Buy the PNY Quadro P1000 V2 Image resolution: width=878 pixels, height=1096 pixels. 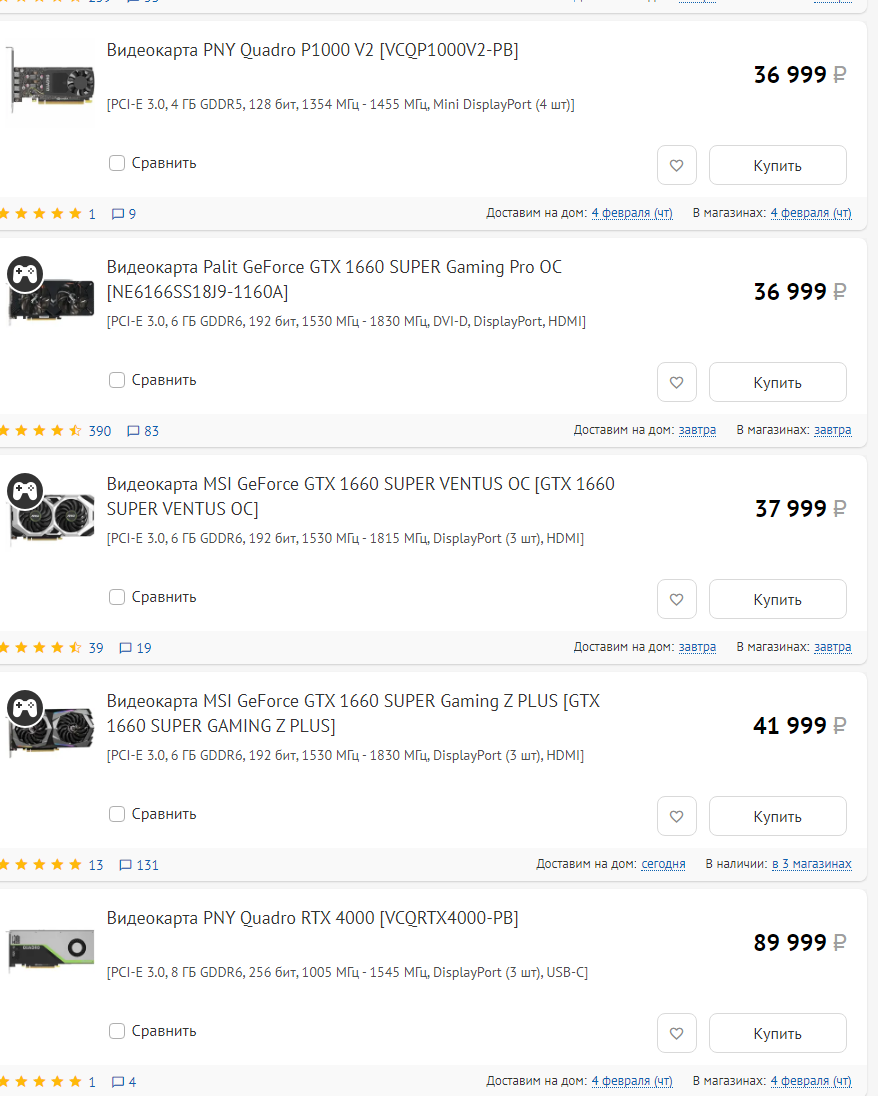coord(777,165)
